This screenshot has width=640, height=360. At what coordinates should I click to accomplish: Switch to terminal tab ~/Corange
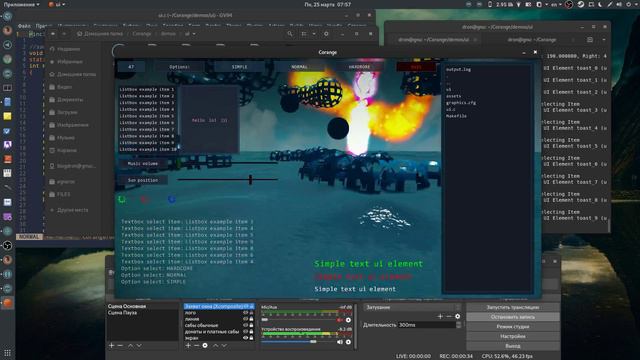(532, 40)
